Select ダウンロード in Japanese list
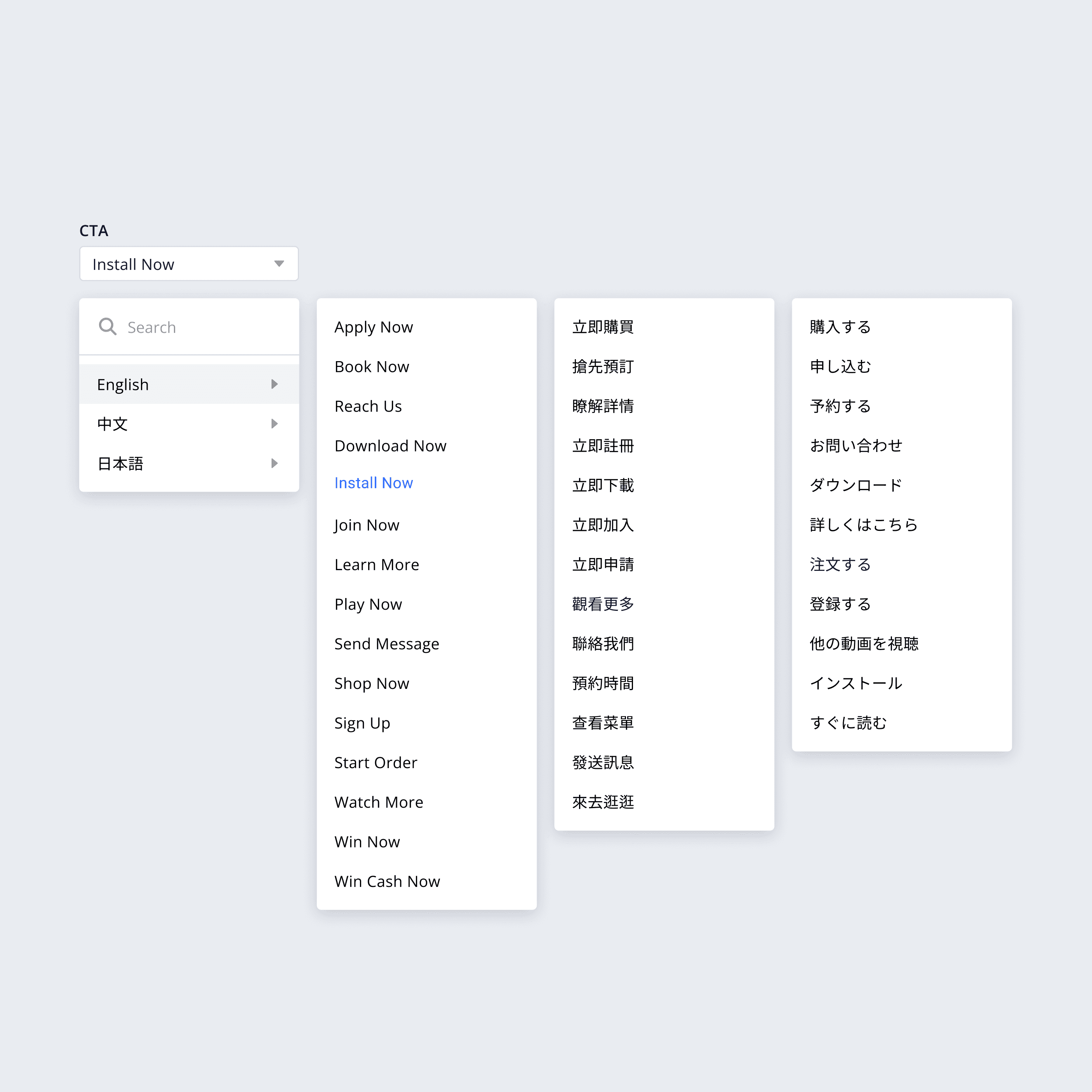 click(x=856, y=485)
